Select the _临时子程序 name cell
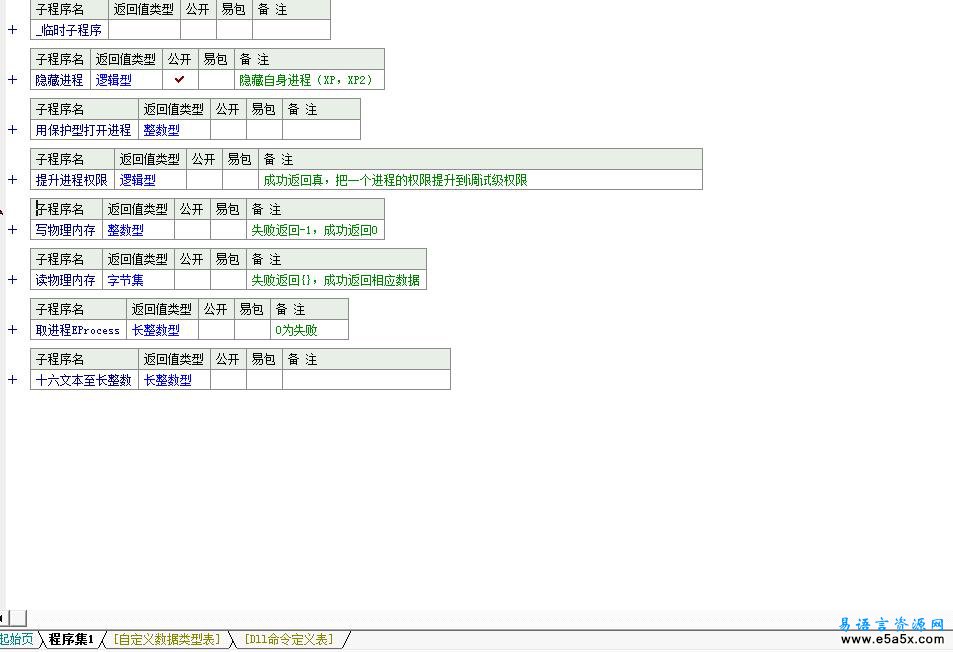Screen dimensions: 953x652 69,30
